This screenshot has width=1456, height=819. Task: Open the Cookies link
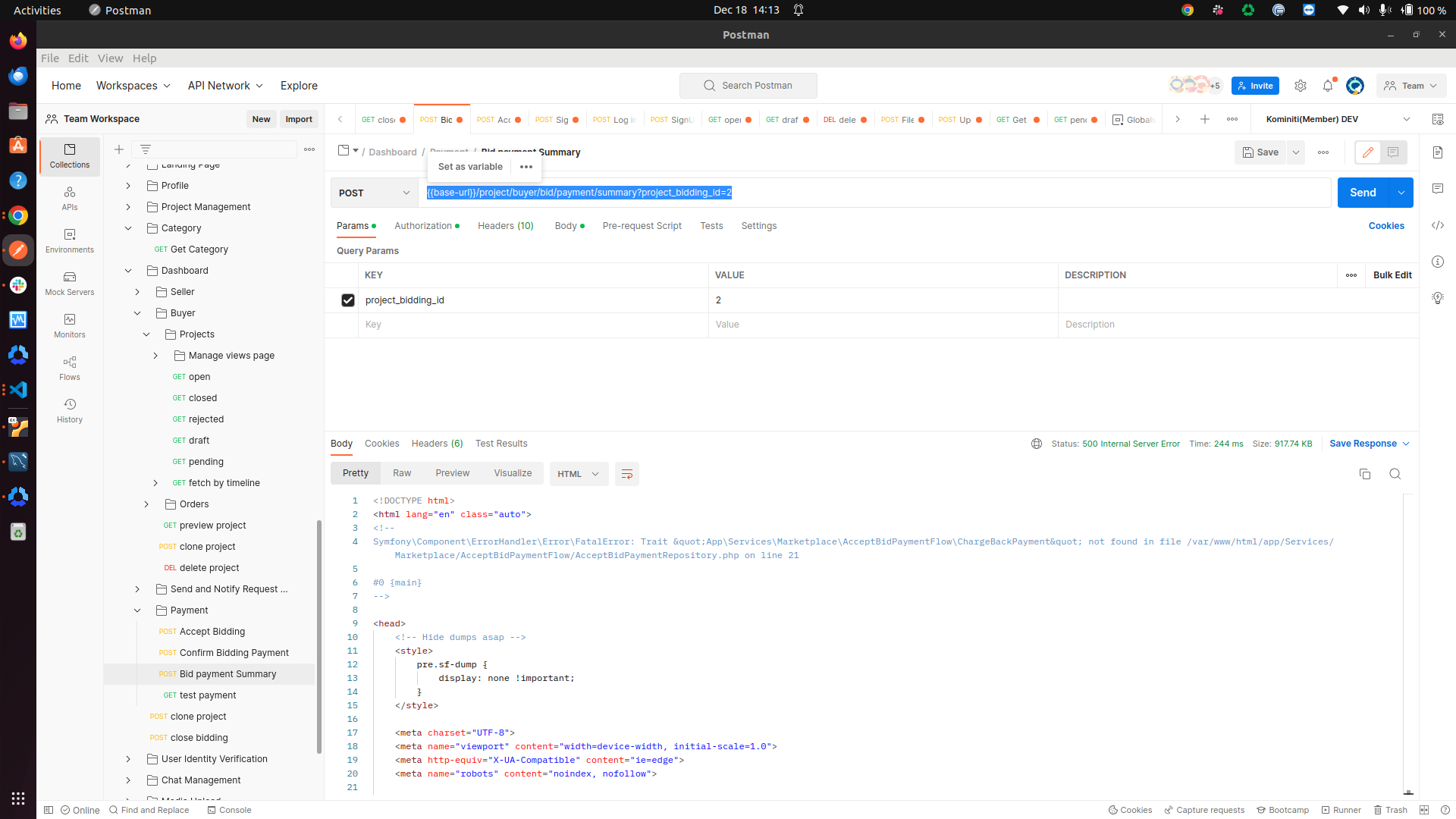pos(1385,226)
